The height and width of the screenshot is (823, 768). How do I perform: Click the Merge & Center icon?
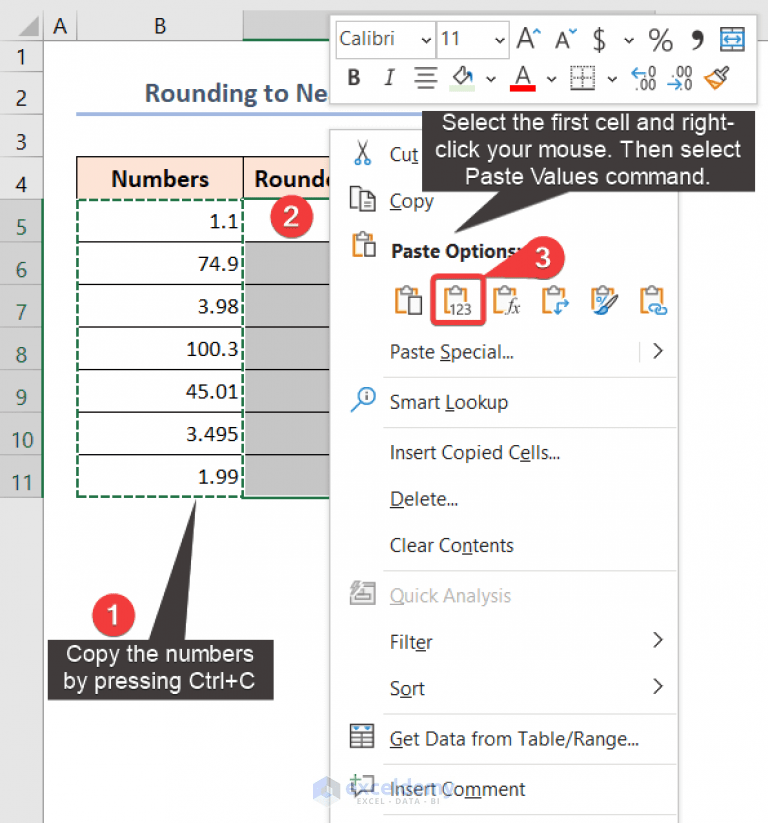732,39
